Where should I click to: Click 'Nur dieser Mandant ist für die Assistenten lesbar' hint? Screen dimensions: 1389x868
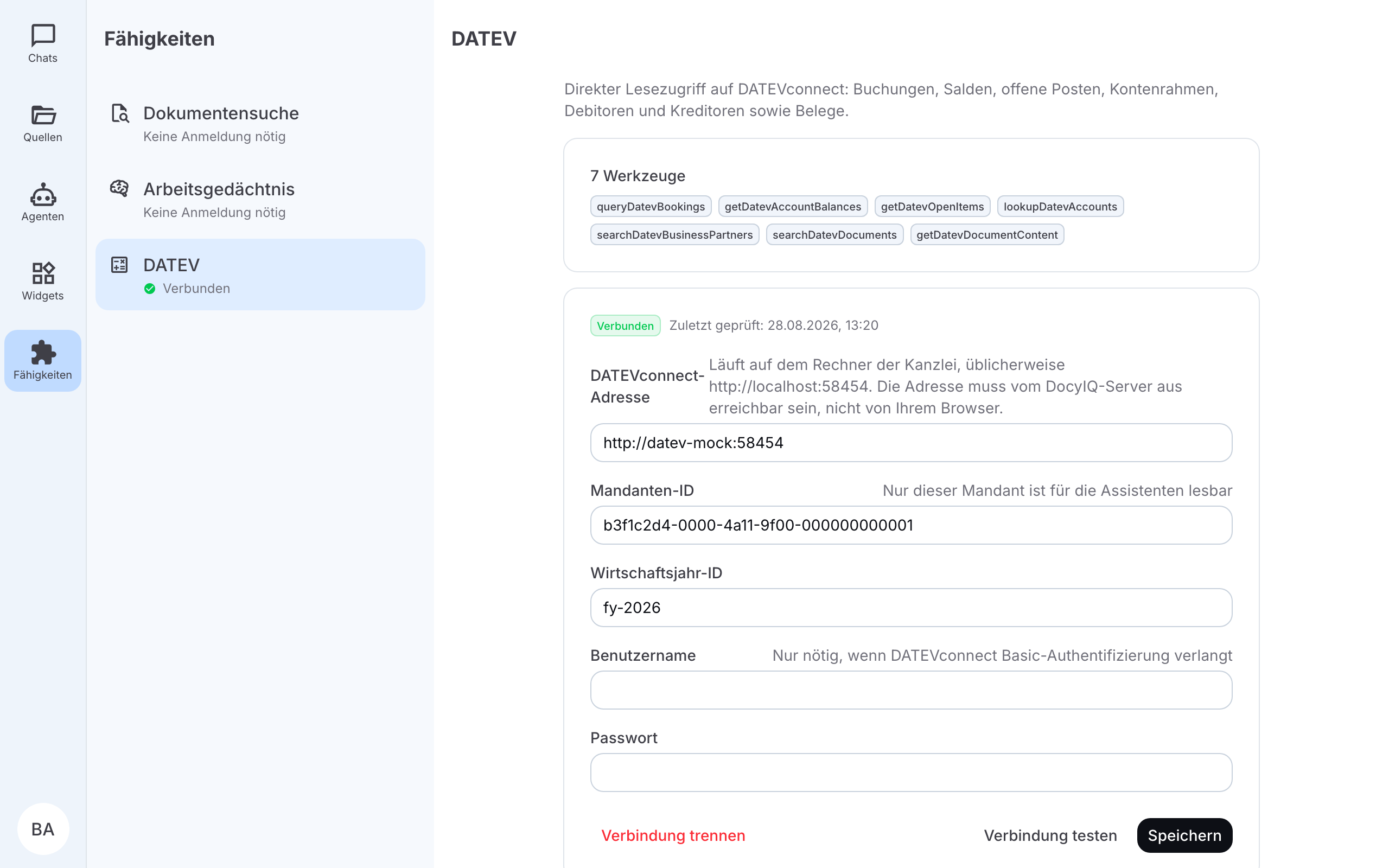[1057, 491]
